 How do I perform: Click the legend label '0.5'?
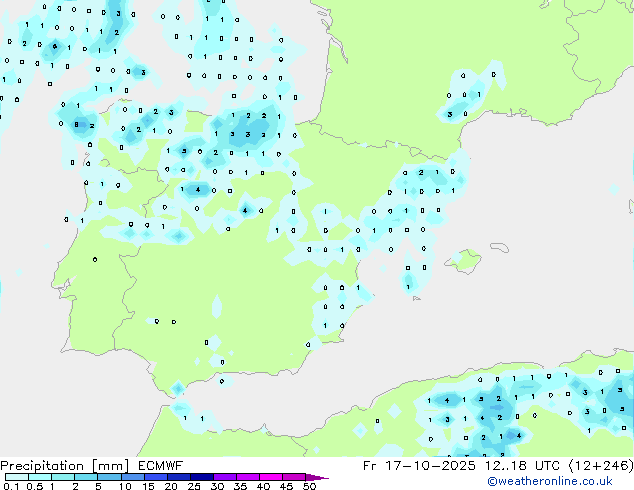35,486
